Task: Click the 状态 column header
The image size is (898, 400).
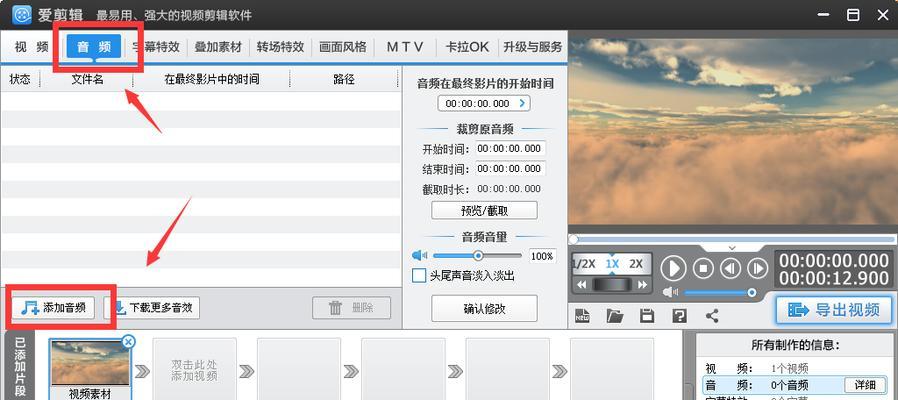Action: click(20, 80)
